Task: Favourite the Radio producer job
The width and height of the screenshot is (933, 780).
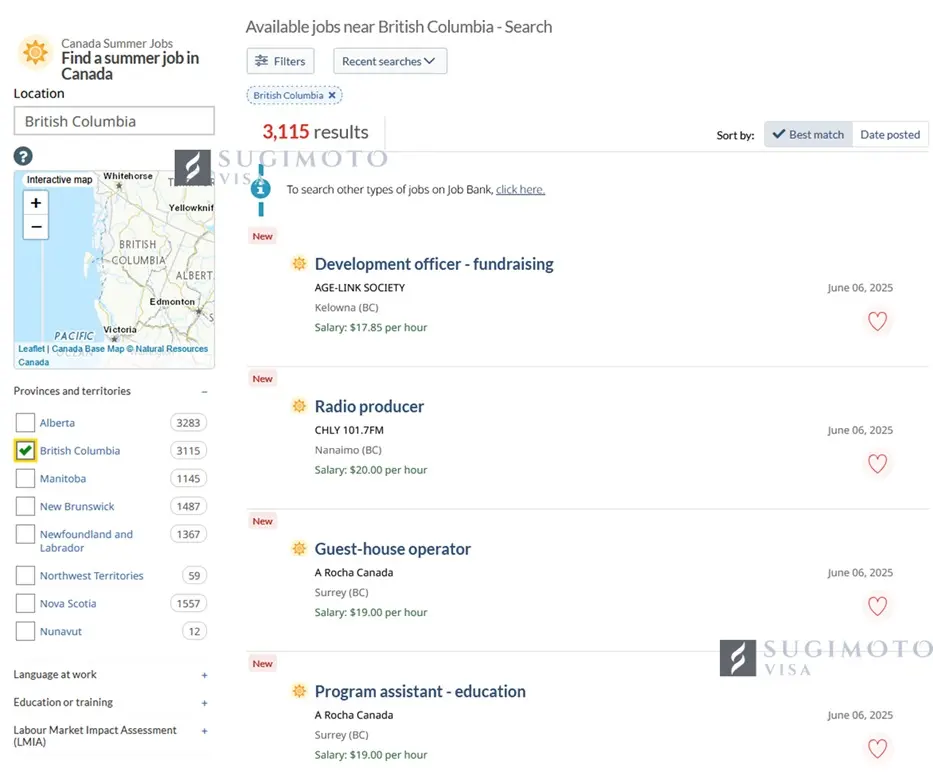Action: coord(877,463)
